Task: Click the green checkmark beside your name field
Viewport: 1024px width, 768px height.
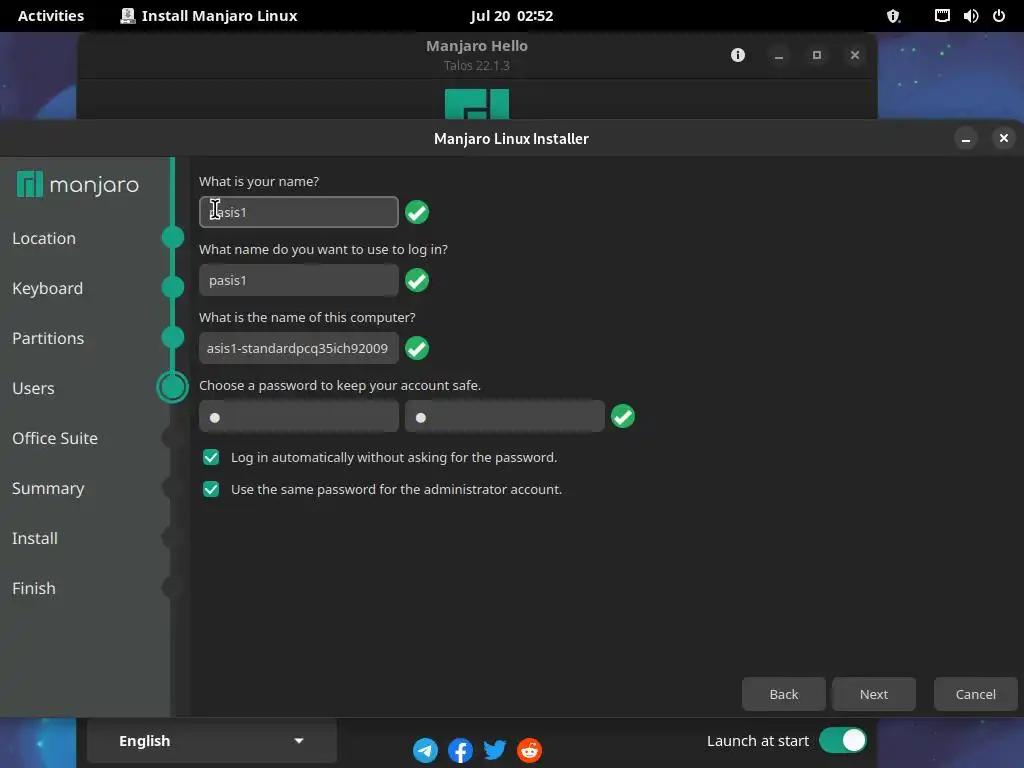Action: coord(417,212)
